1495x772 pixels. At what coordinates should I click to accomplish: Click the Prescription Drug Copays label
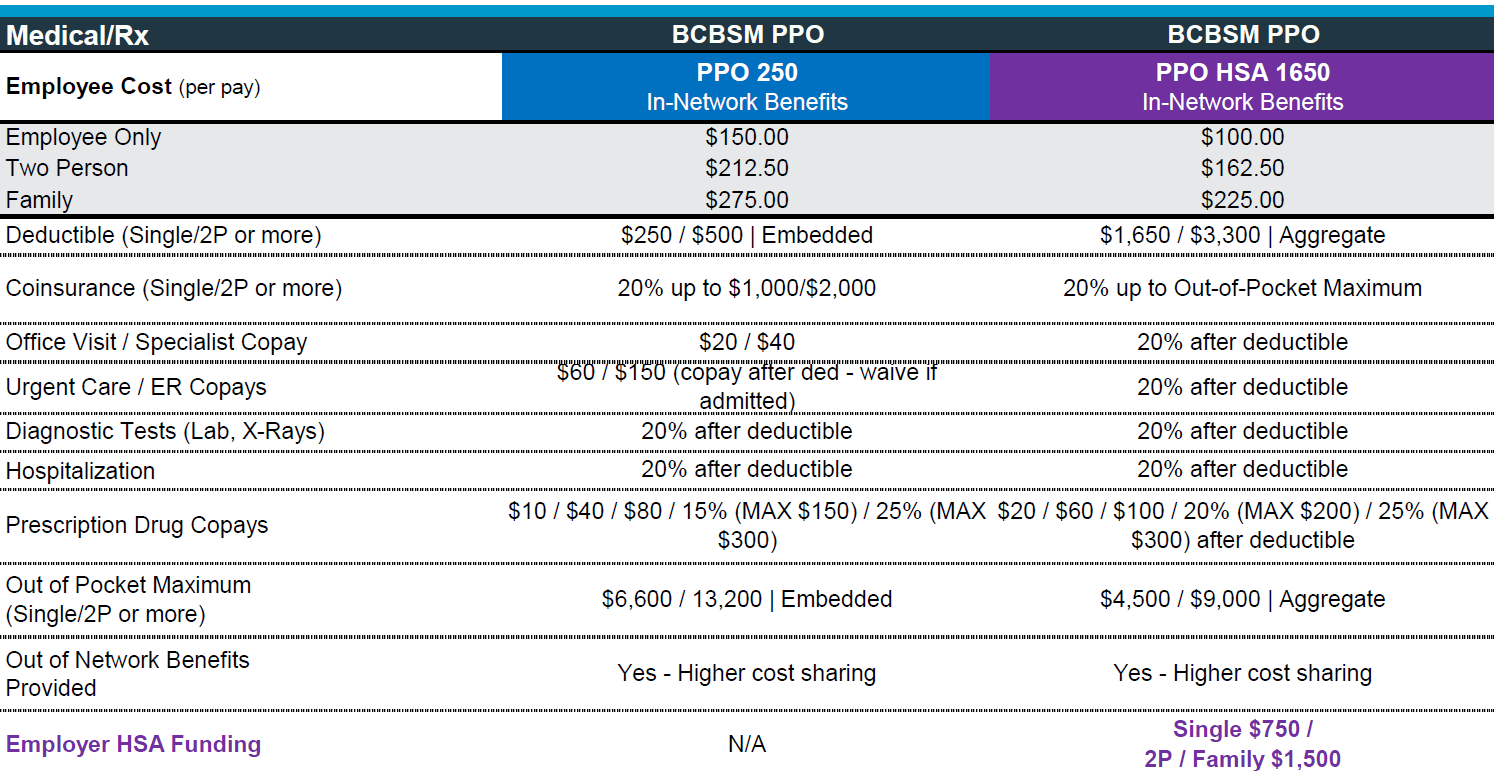click(137, 525)
